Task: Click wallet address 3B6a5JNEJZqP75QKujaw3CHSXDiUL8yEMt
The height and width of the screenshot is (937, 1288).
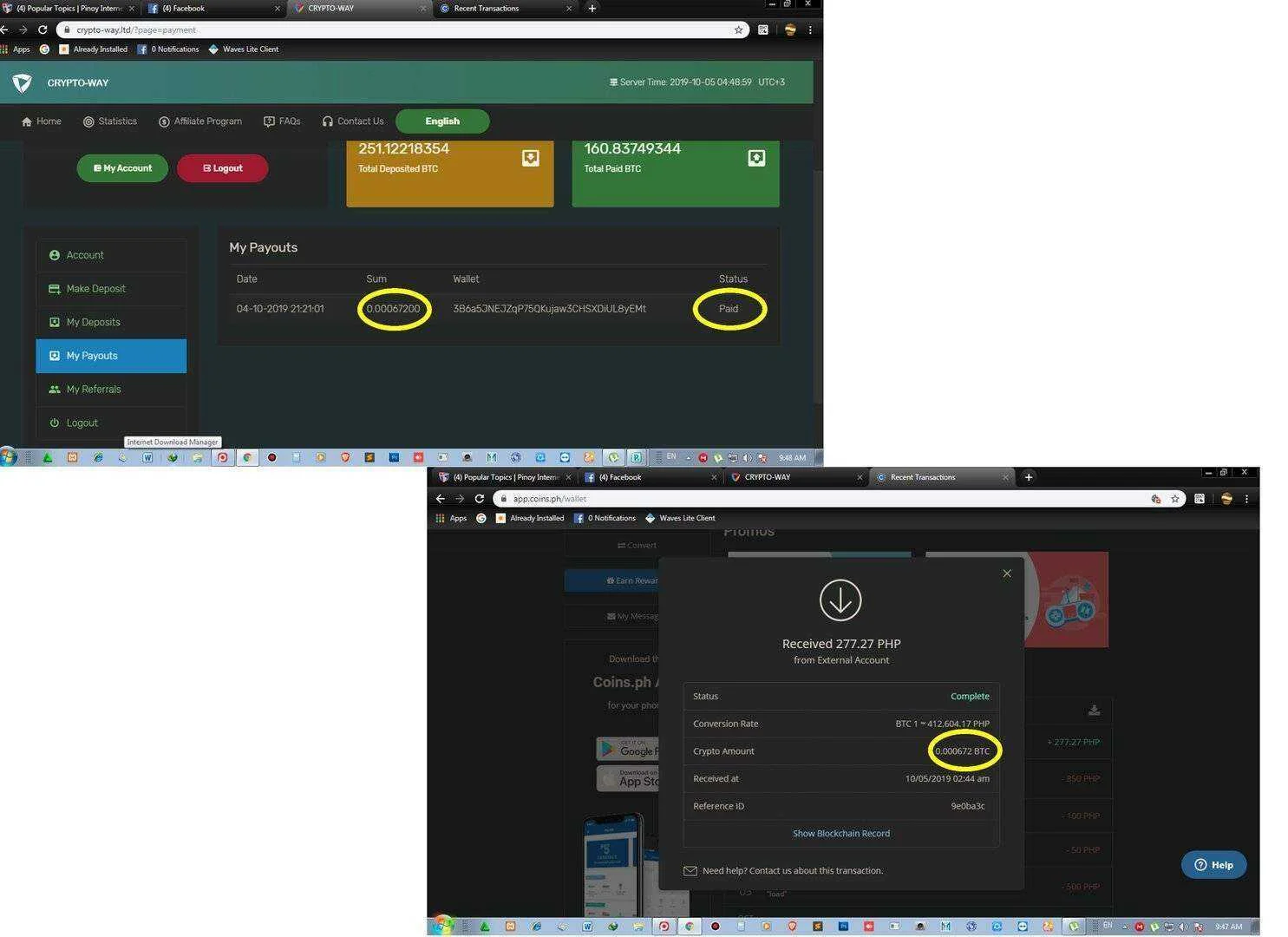Action: coord(549,309)
